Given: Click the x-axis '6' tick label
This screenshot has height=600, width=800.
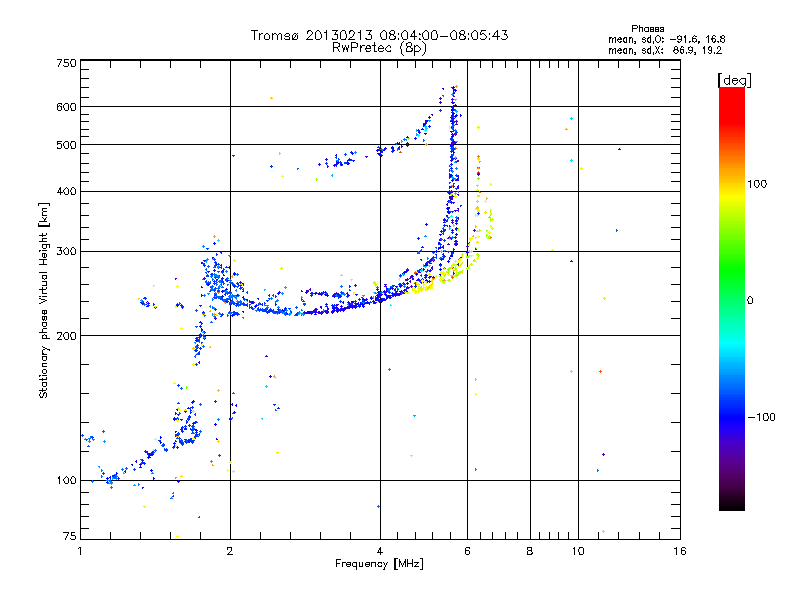Looking at the screenshot, I should pyautogui.click(x=467, y=551).
